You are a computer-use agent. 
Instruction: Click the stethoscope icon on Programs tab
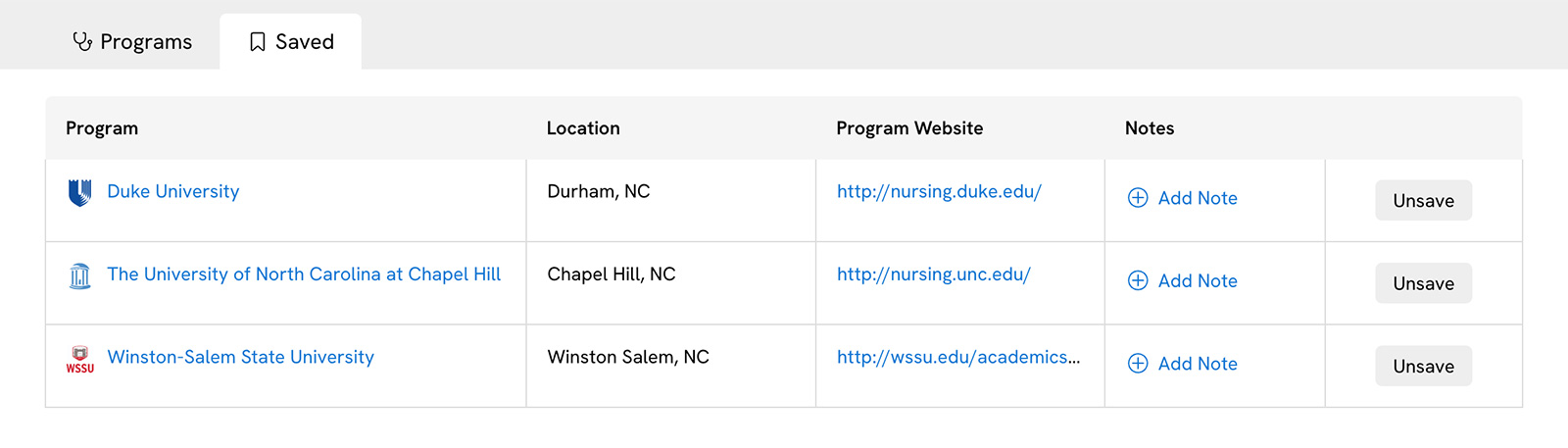82,41
